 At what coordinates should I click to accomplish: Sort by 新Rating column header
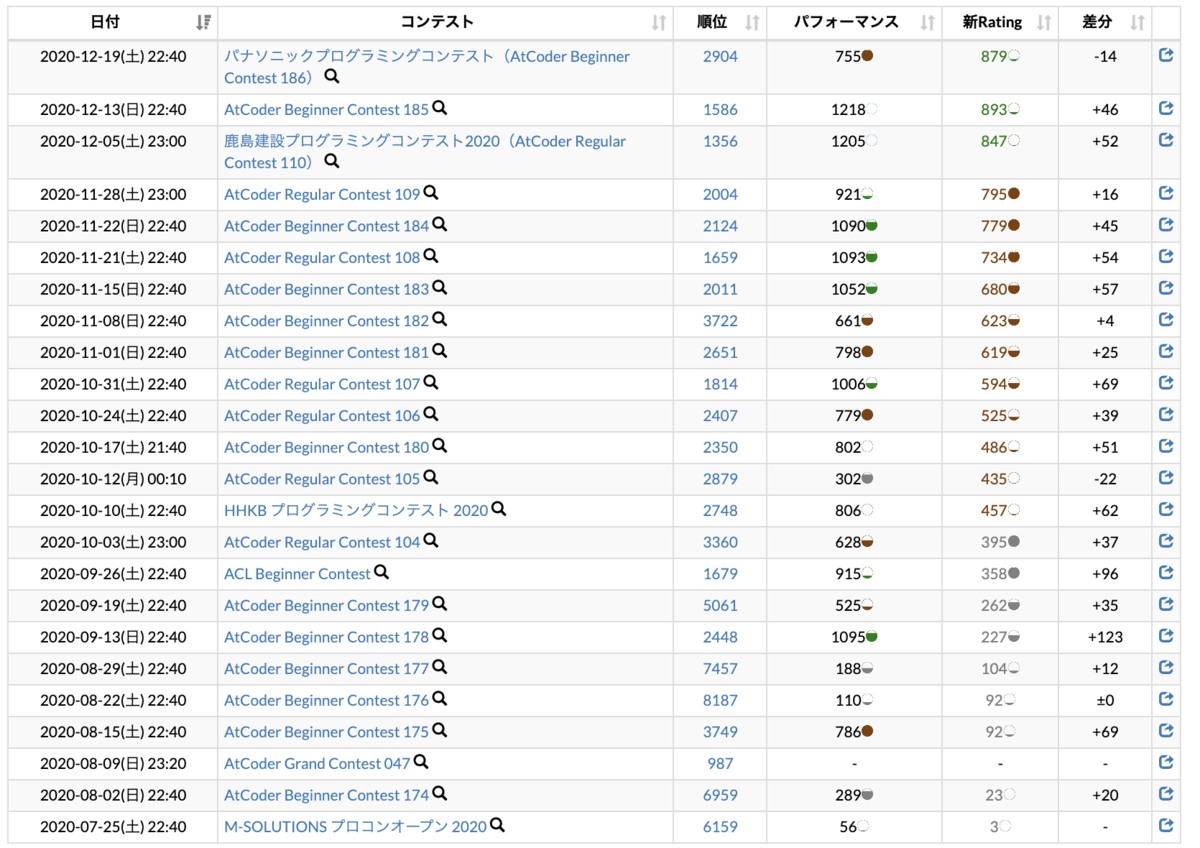tap(1000, 22)
